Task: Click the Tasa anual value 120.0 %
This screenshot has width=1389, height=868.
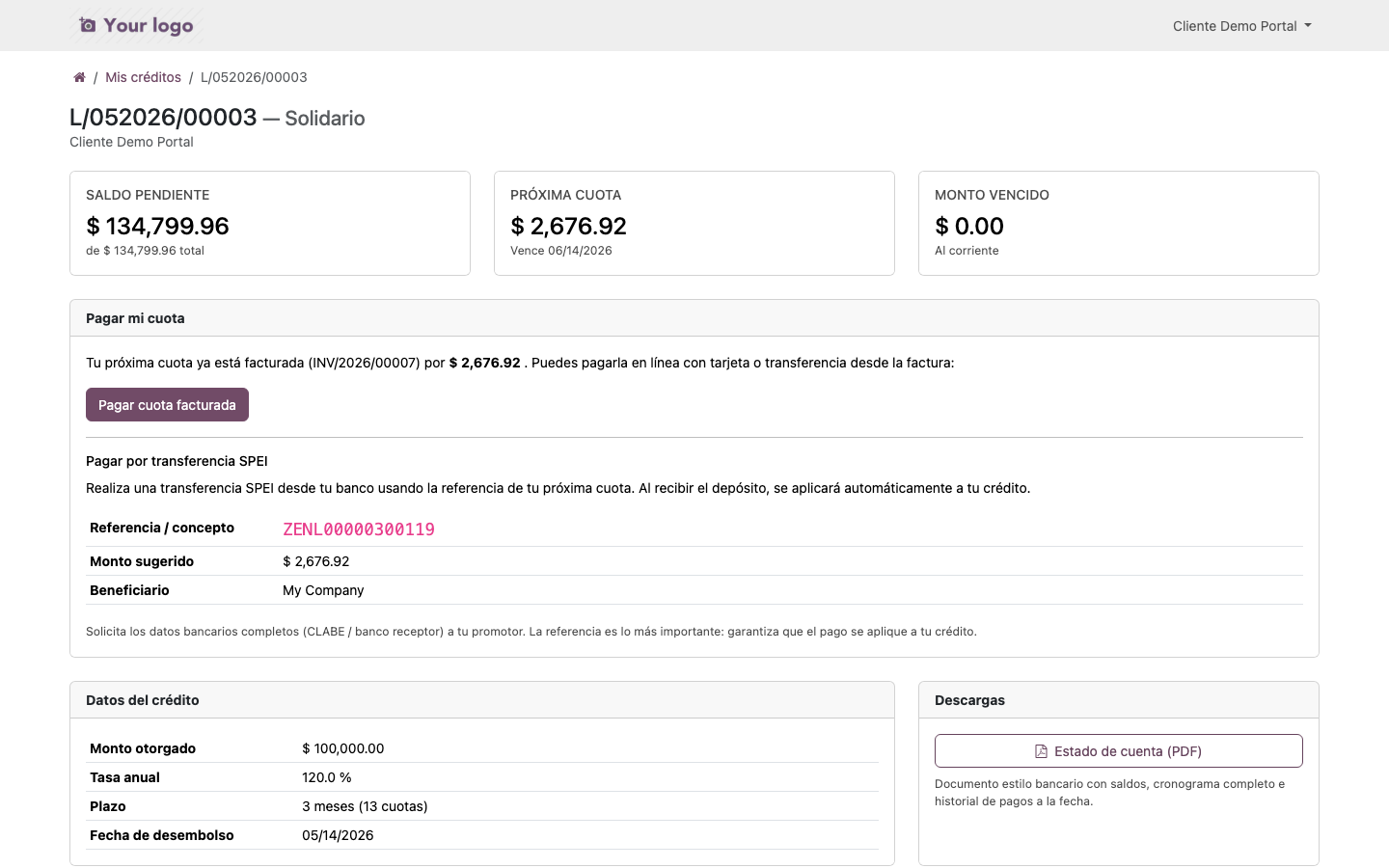Action: pos(326,777)
